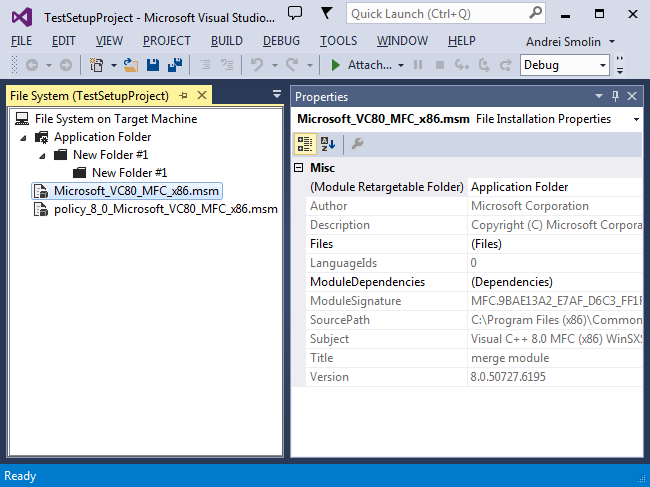Open the feedback speech bubble icon

pyautogui.click(x=295, y=13)
